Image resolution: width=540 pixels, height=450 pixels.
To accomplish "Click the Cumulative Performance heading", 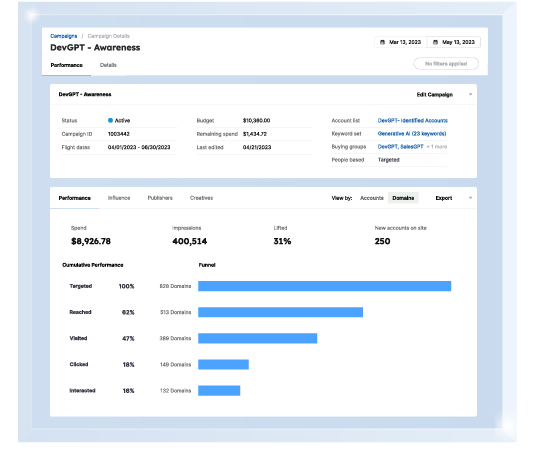I will pyautogui.click(x=93, y=265).
